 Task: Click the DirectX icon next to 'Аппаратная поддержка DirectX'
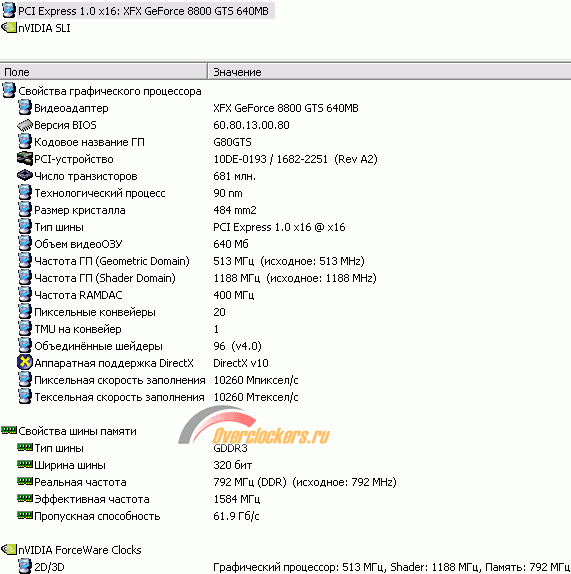(x=25, y=362)
